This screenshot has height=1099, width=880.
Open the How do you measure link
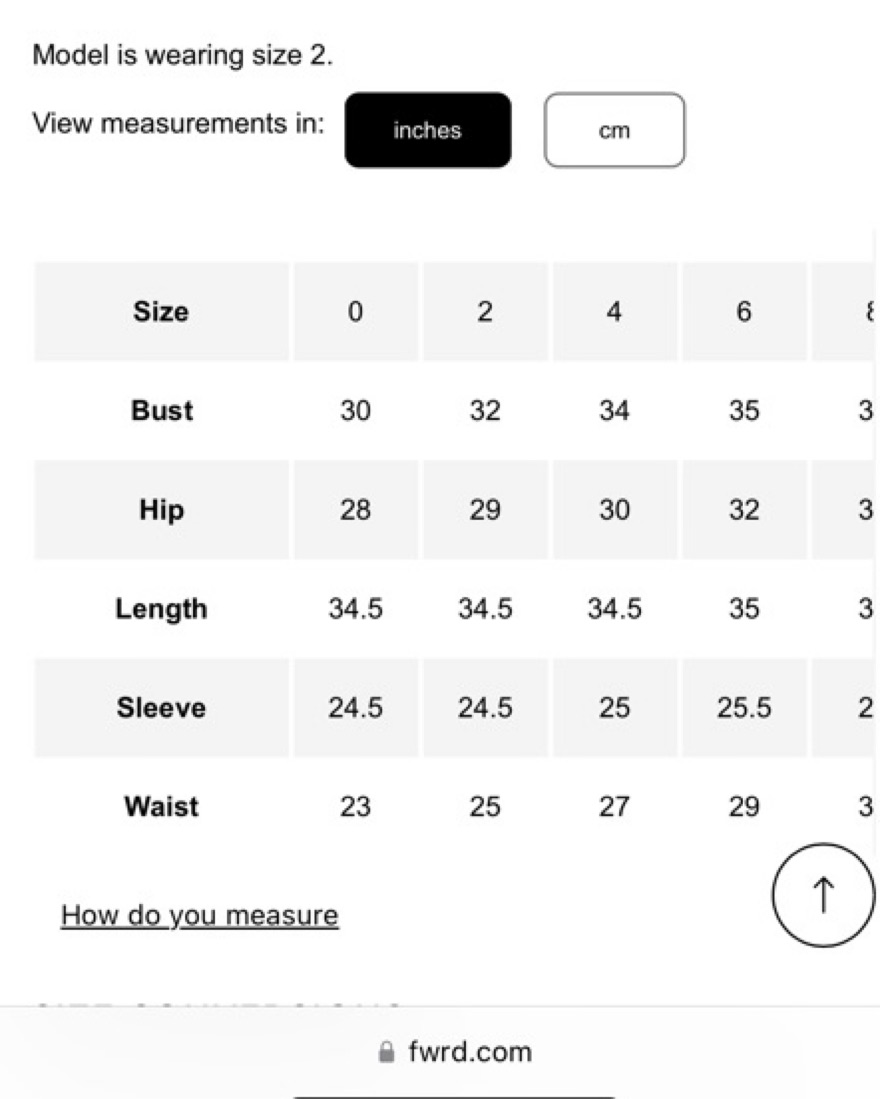(x=200, y=915)
